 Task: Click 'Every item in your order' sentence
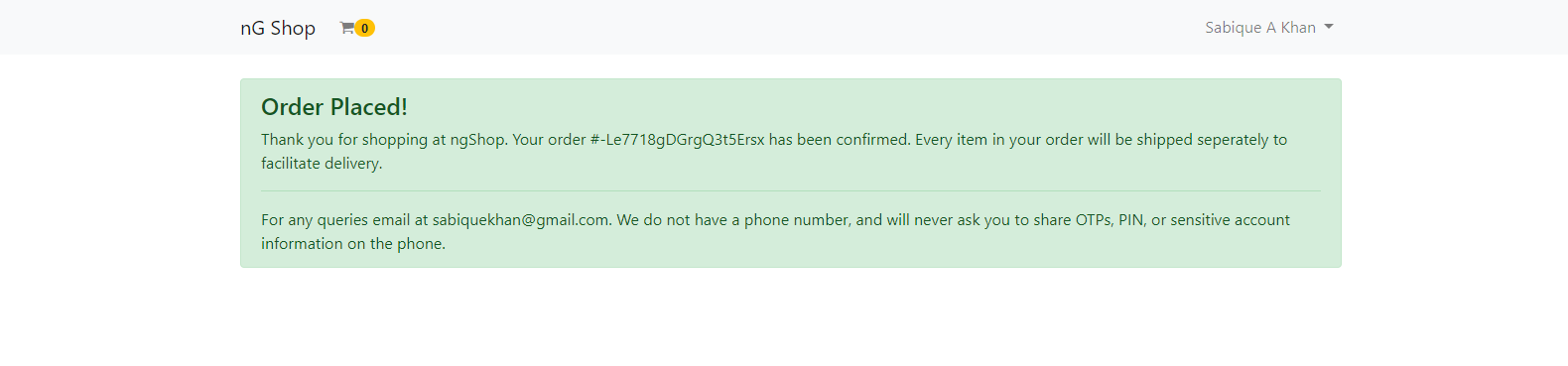coord(999,140)
